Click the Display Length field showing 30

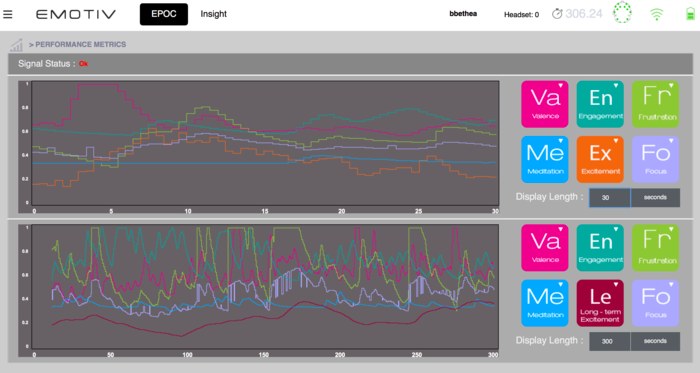click(x=610, y=198)
